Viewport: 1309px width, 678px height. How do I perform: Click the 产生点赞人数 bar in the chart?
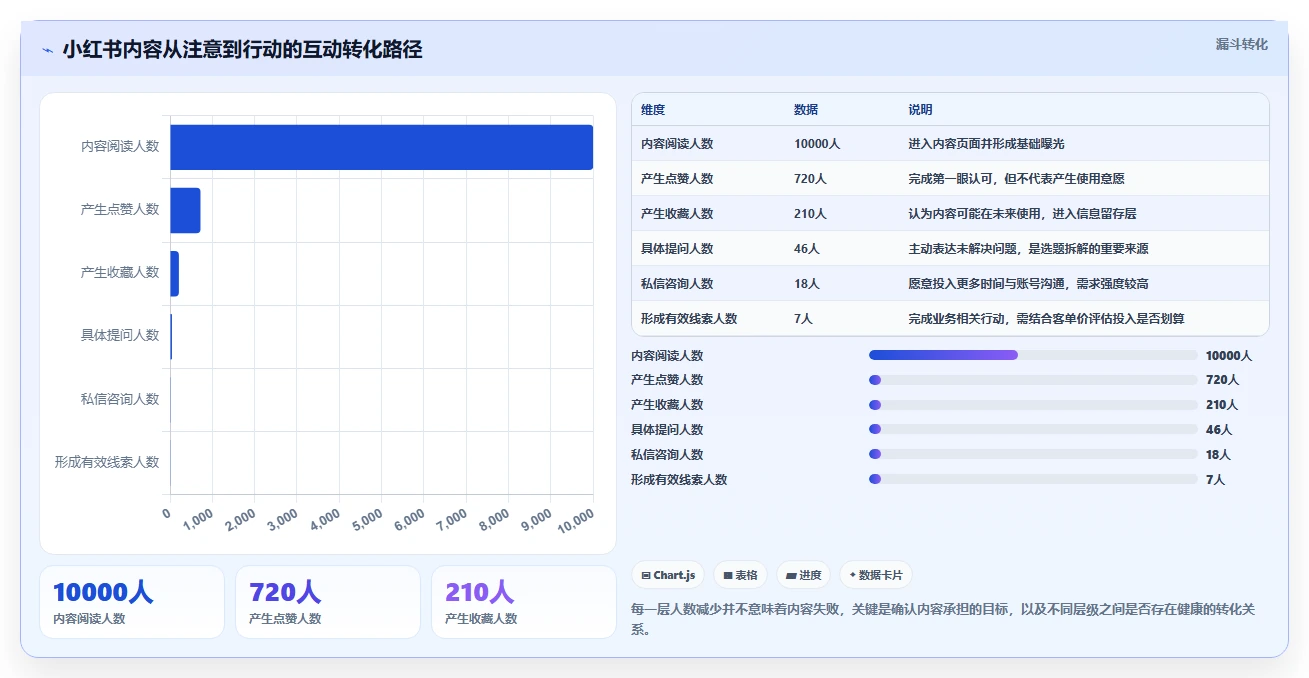(x=185, y=210)
